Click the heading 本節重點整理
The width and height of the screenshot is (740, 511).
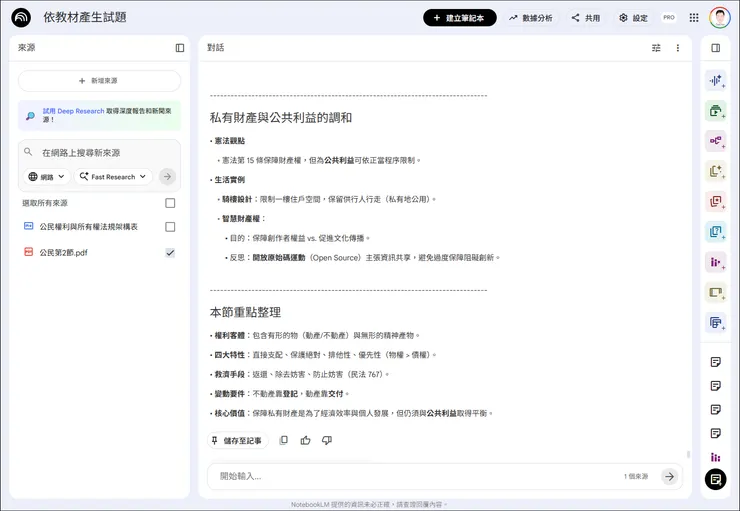click(245, 312)
